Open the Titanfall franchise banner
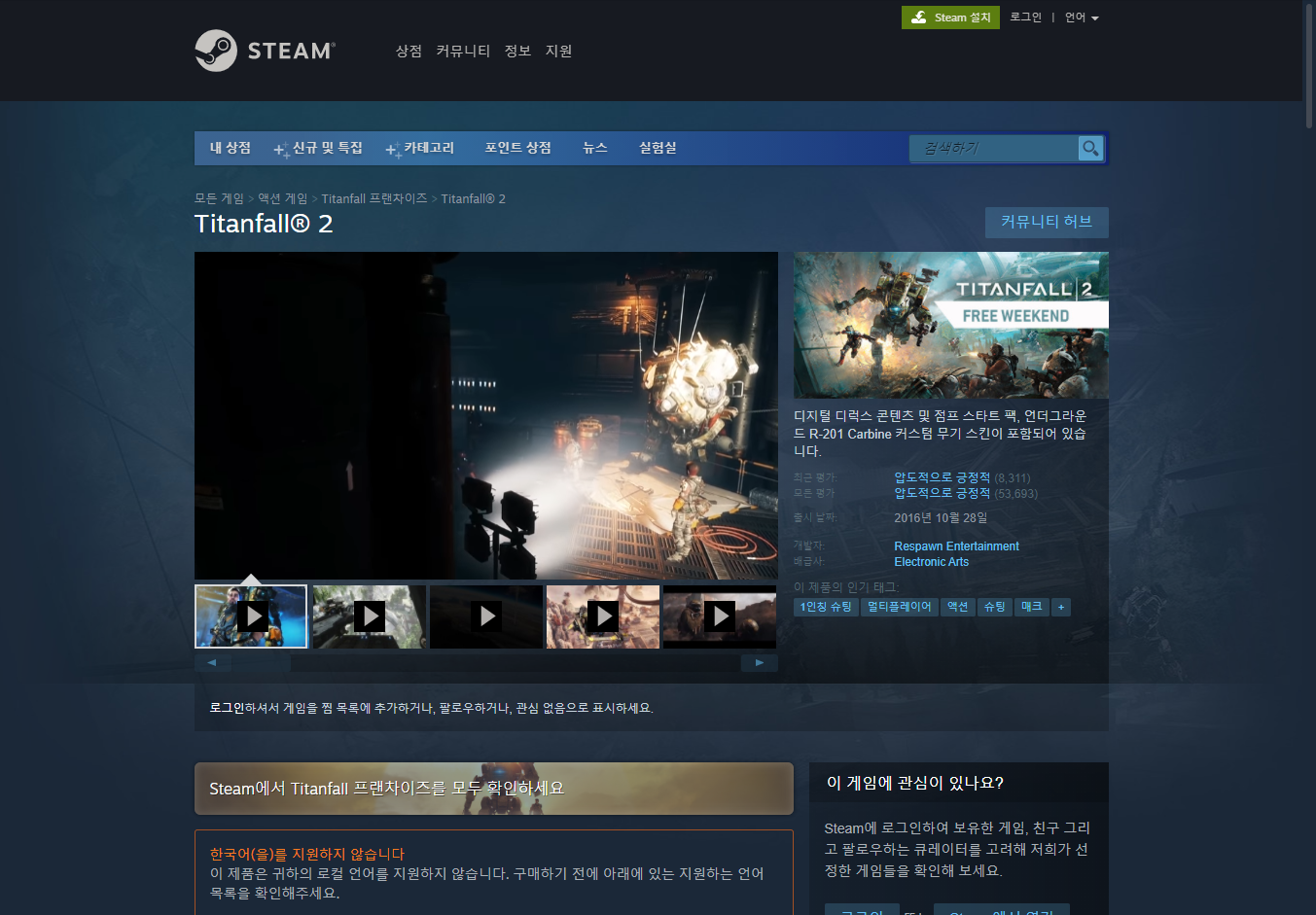Image resolution: width=1316 pixels, height=915 pixels. (x=494, y=789)
